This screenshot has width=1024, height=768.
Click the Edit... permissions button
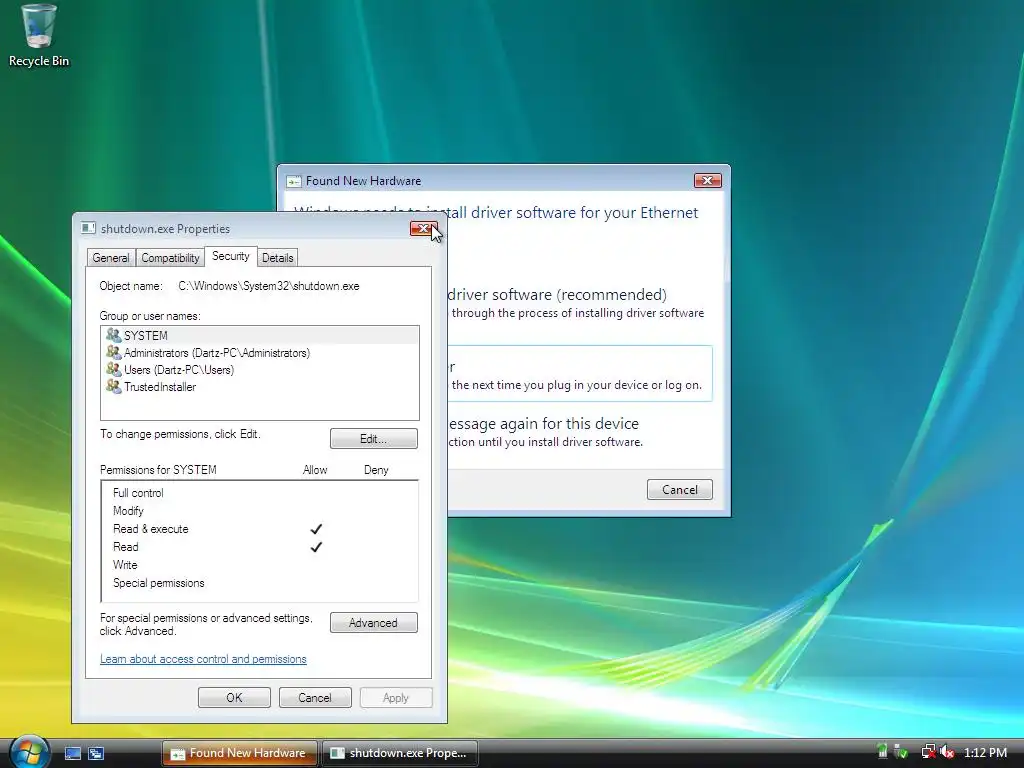[x=374, y=439]
